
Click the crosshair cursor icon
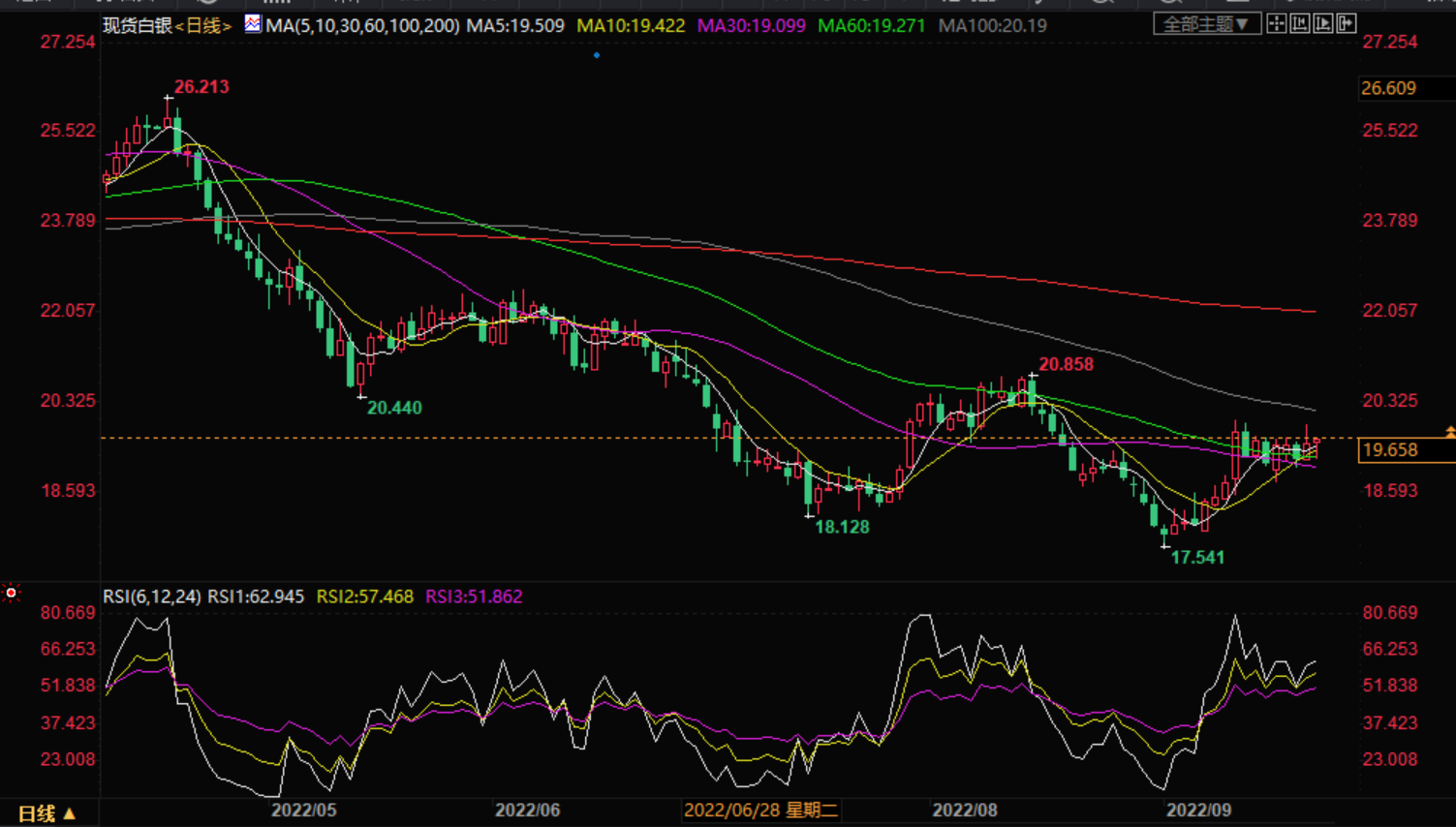point(1277,24)
